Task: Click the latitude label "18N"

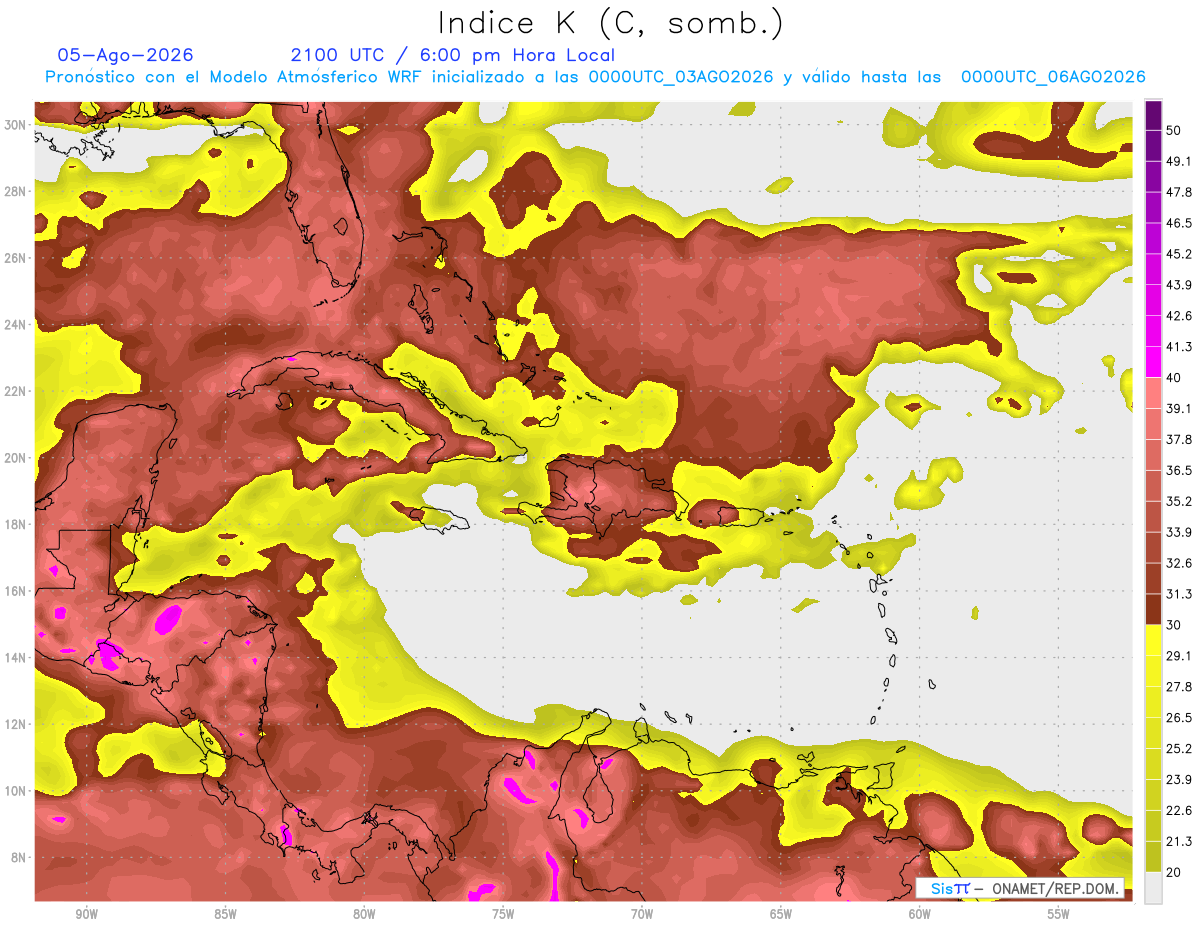Action: tap(16, 524)
